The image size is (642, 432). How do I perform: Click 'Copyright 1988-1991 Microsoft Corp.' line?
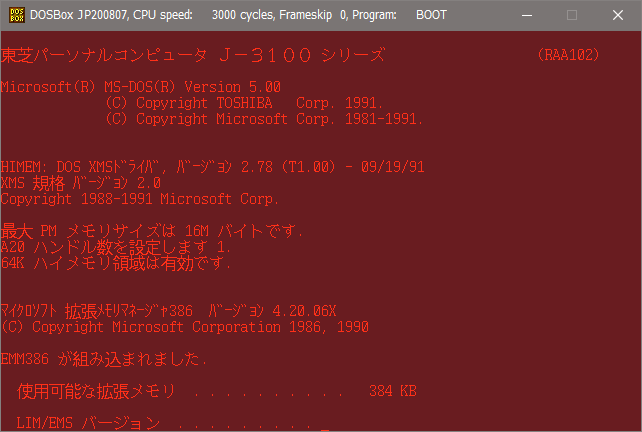click(140, 199)
